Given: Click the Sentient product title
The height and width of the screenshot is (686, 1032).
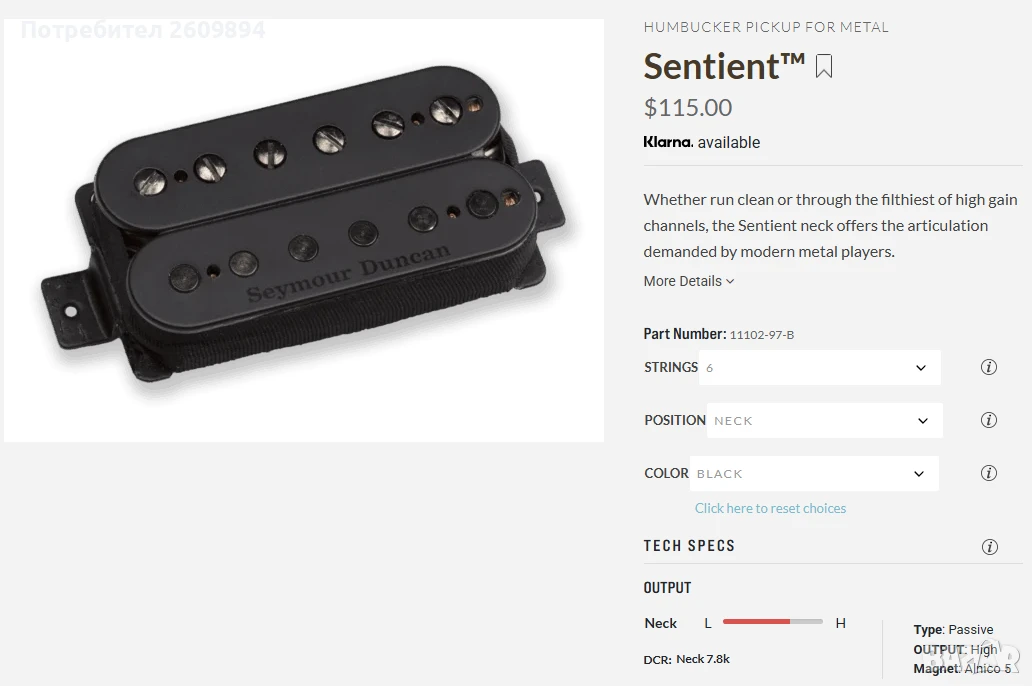Looking at the screenshot, I should pyautogui.click(x=724, y=66).
